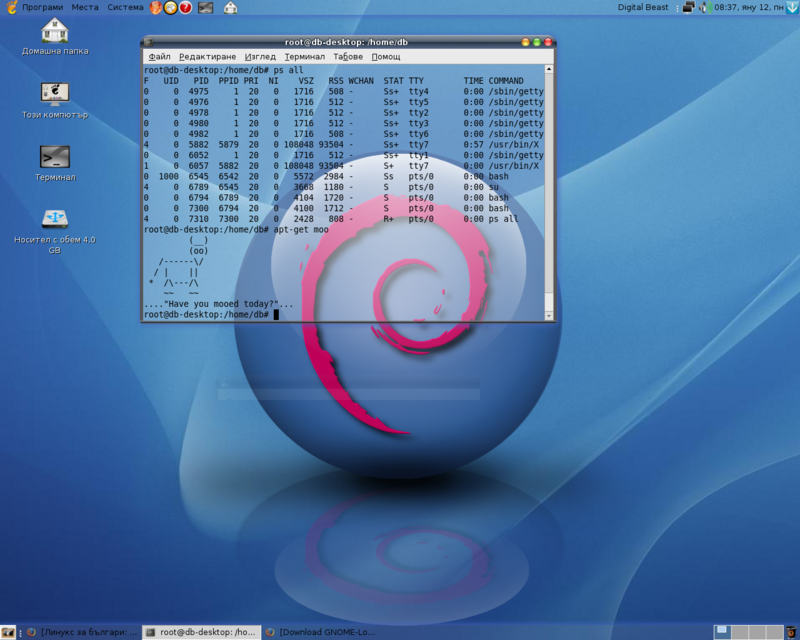800x640 pixels.
Task: Select the Табове menu in terminal
Action: pyautogui.click(x=348, y=57)
